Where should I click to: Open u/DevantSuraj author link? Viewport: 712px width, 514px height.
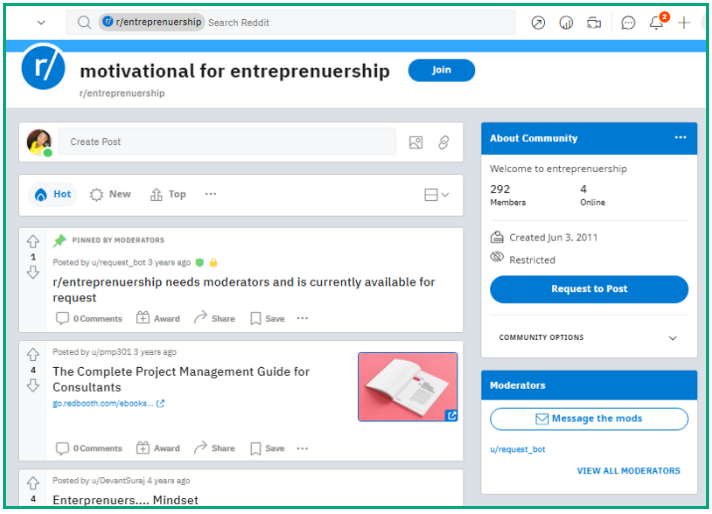(x=118, y=480)
